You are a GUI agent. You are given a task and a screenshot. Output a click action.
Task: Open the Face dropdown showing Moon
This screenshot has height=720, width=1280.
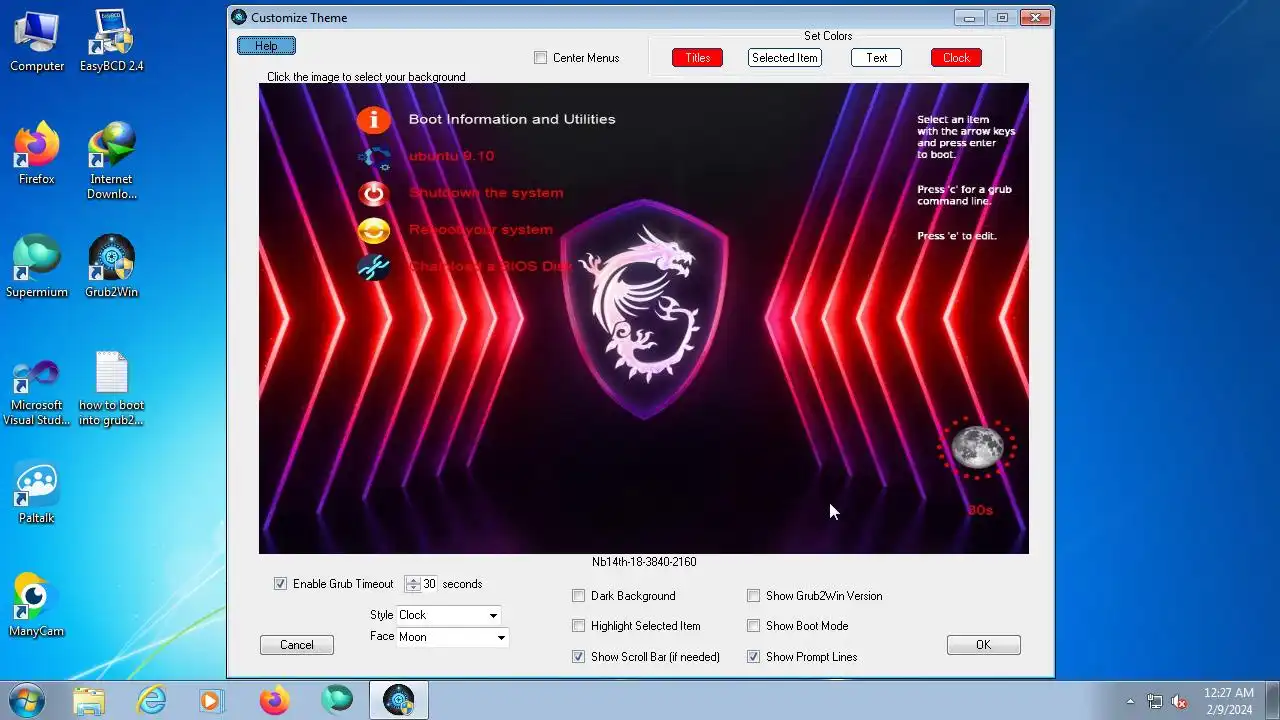(x=452, y=637)
